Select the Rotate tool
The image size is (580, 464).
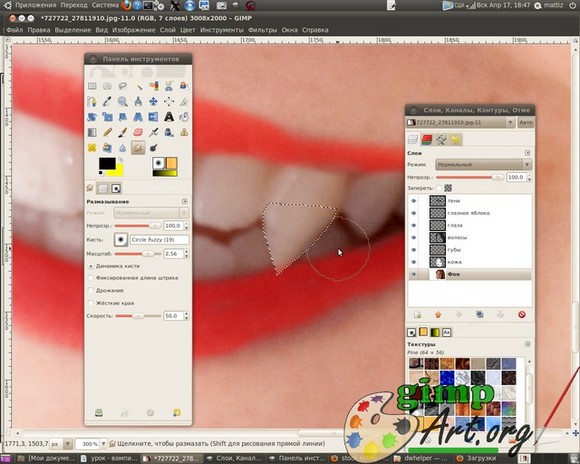[92, 117]
